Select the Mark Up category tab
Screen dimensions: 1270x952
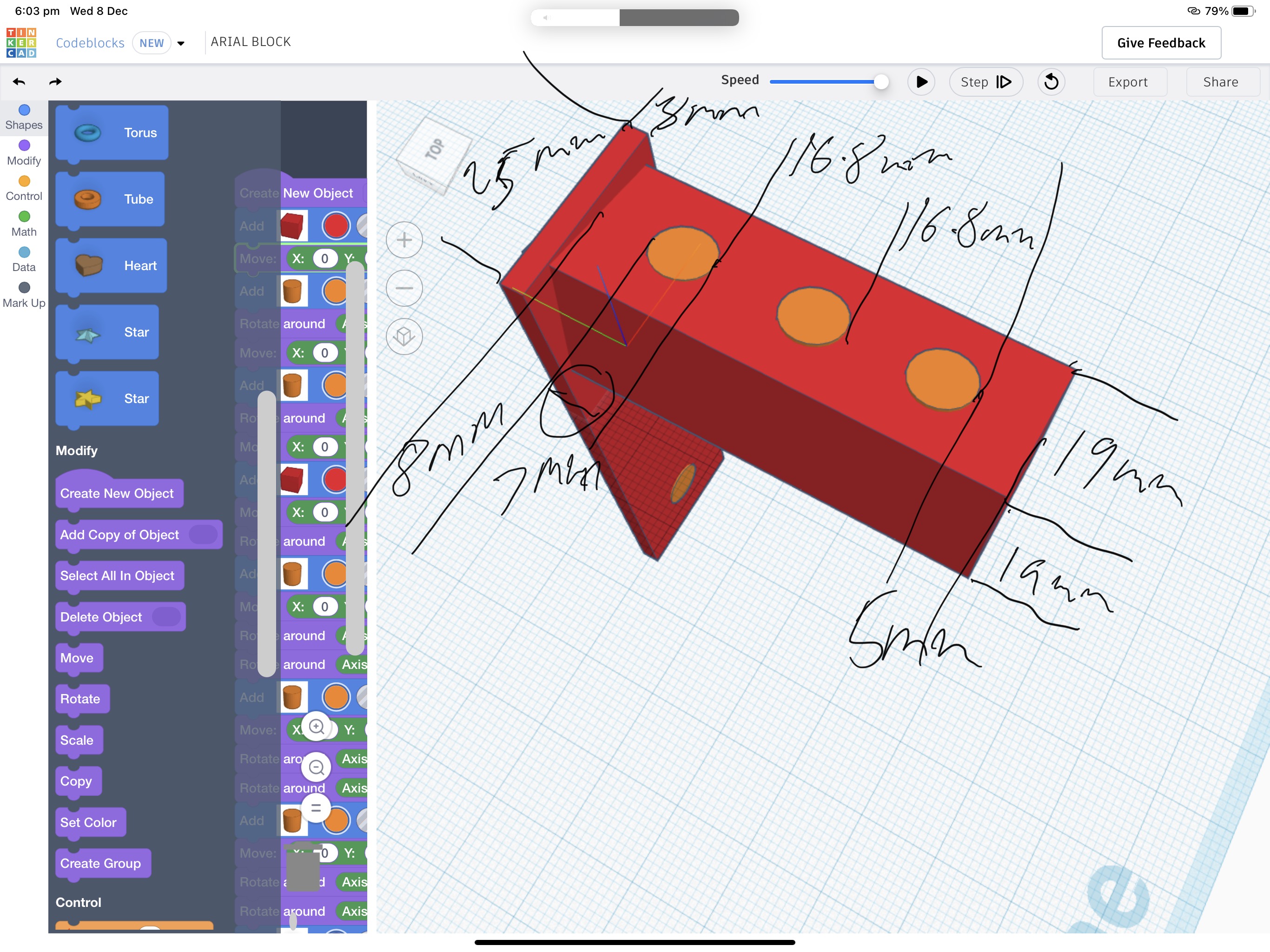point(24,295)
